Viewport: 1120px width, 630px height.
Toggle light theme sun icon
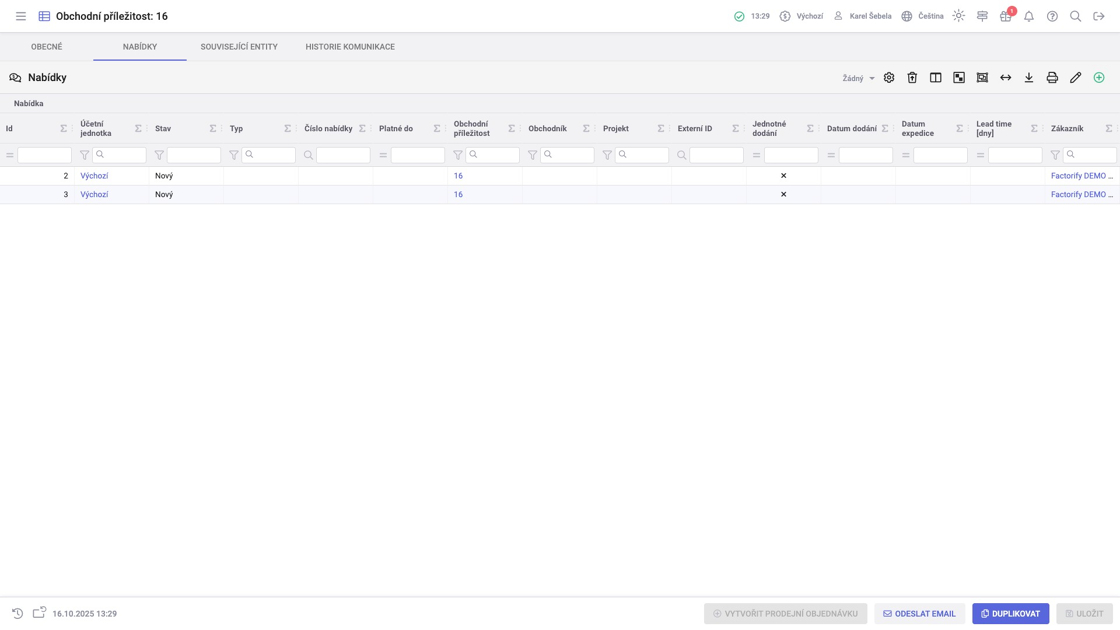click(x=959, y=16)
